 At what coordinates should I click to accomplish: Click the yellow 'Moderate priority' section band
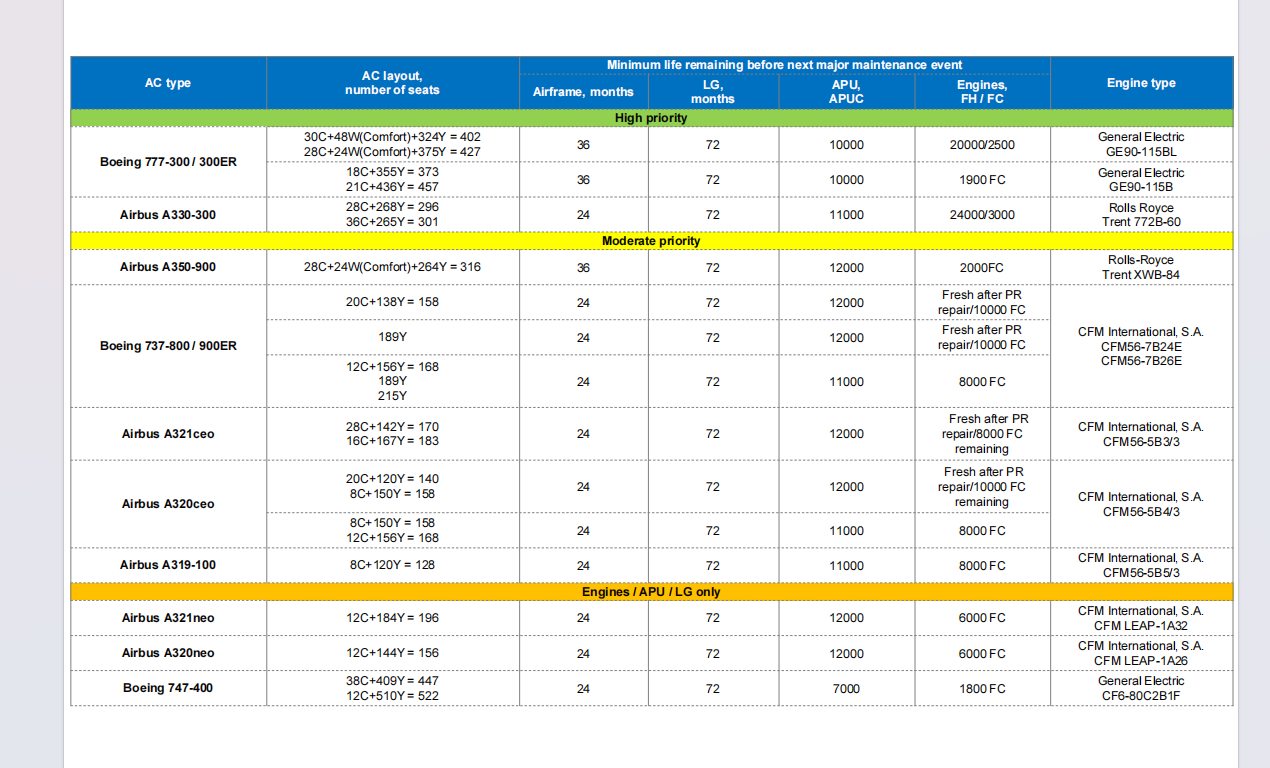651,241
